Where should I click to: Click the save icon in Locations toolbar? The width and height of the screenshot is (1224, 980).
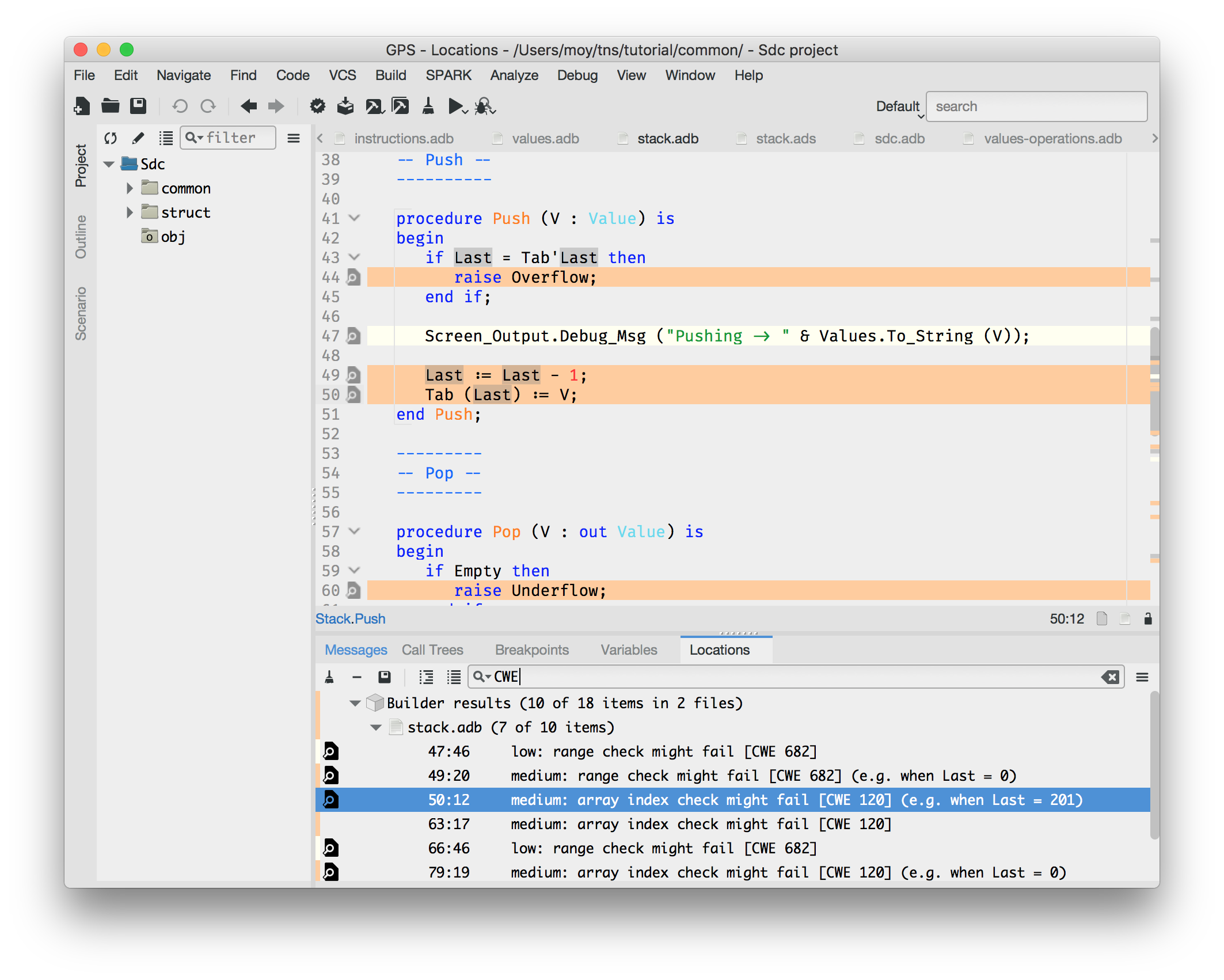[385, 677]
